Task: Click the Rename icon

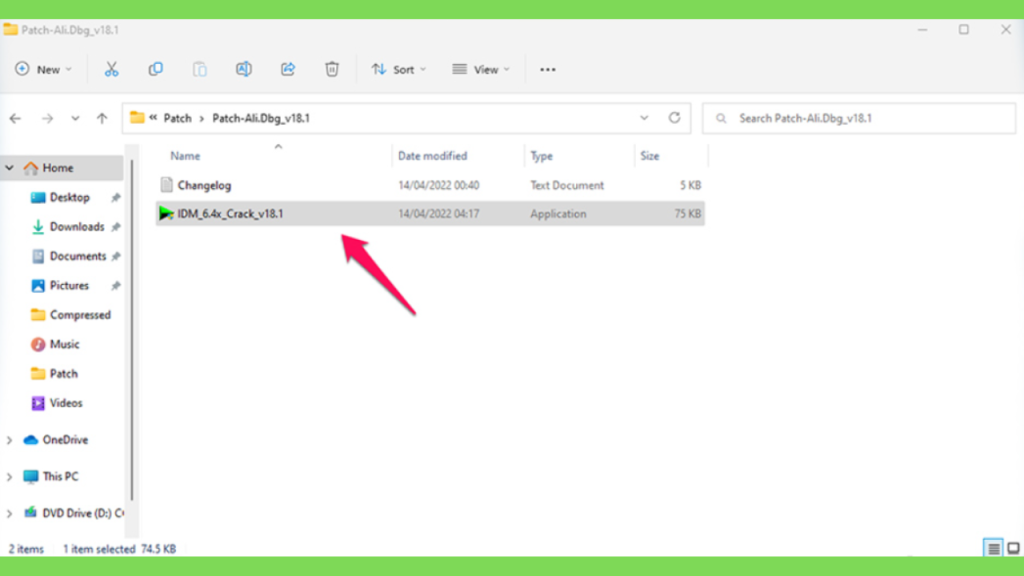Action: (244, 69)
